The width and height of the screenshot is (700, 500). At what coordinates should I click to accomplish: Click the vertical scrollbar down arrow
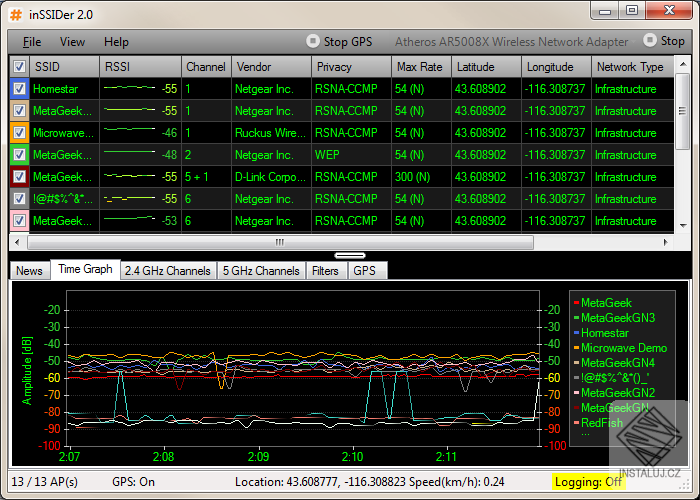(x=683, y=225)
